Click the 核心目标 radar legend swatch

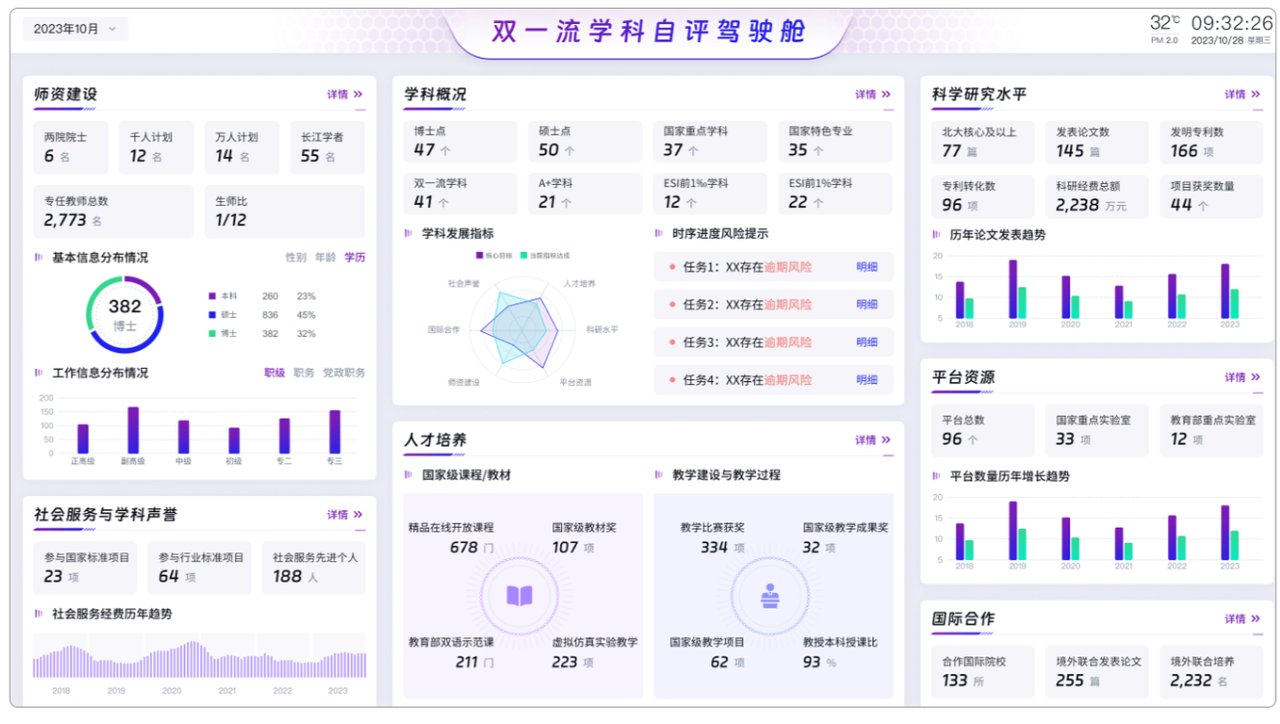[x=480, y=255]
